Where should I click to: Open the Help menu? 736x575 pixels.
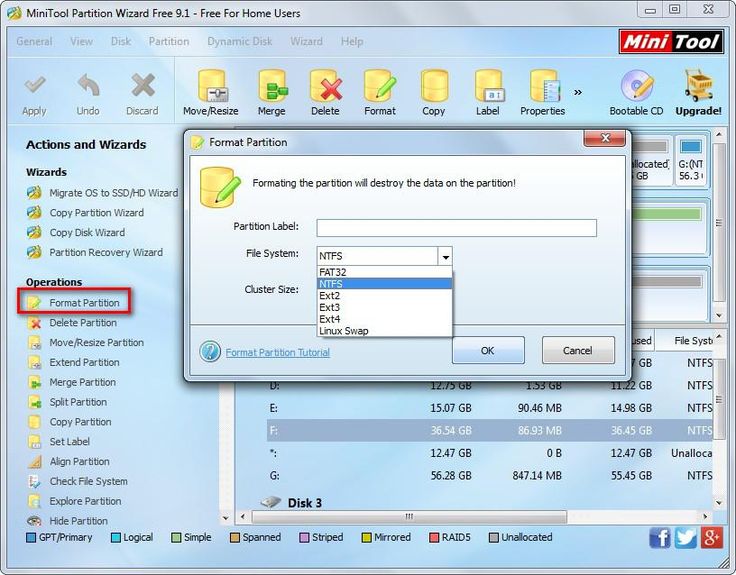(352, 42)
